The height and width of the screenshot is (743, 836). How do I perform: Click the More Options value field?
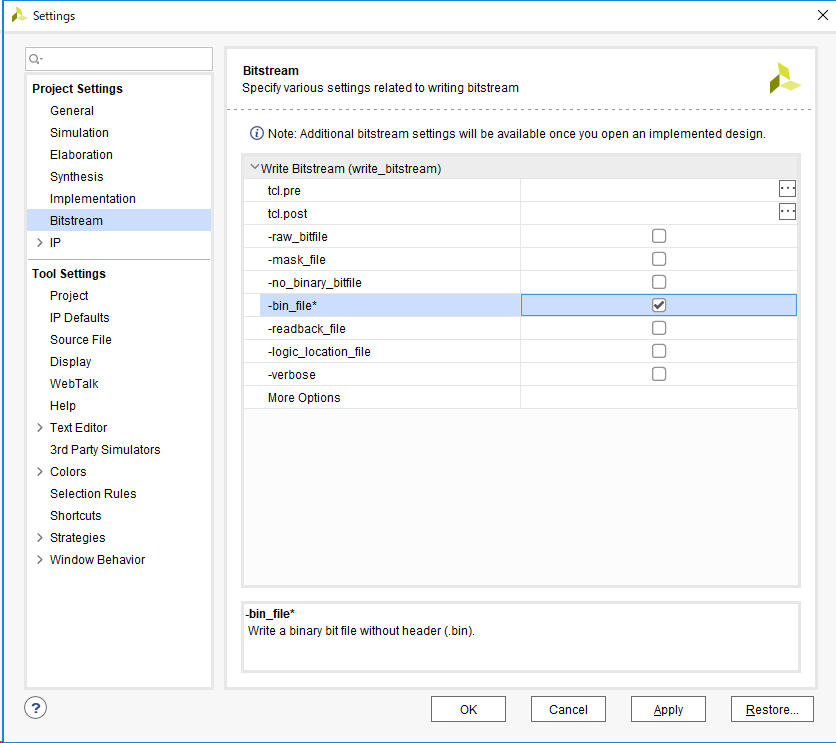pyautogui.click(x=658, y=398)
